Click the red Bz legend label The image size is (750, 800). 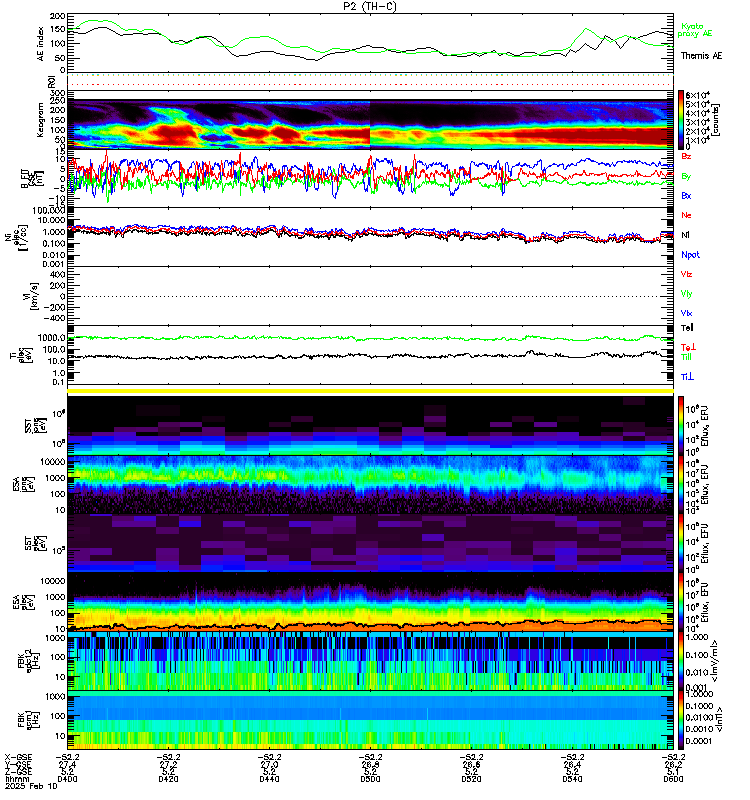[x=686, y=156]
